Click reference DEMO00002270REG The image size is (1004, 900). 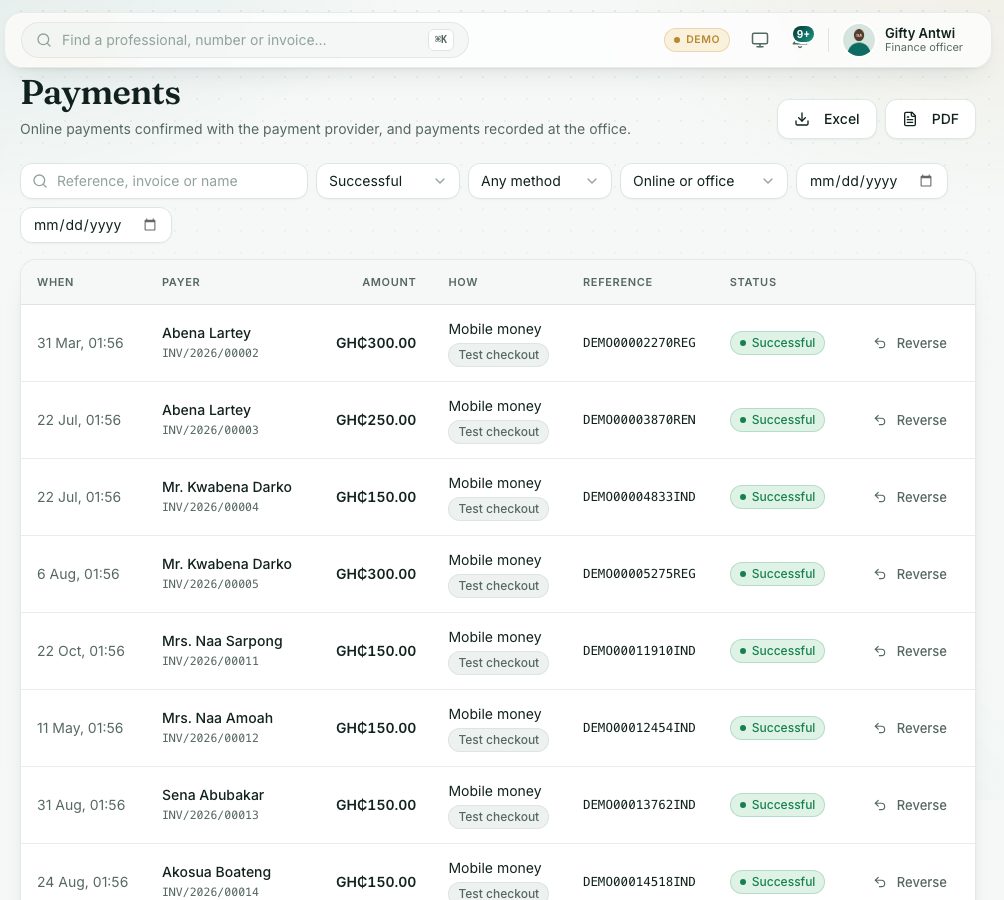click(638, 343)
